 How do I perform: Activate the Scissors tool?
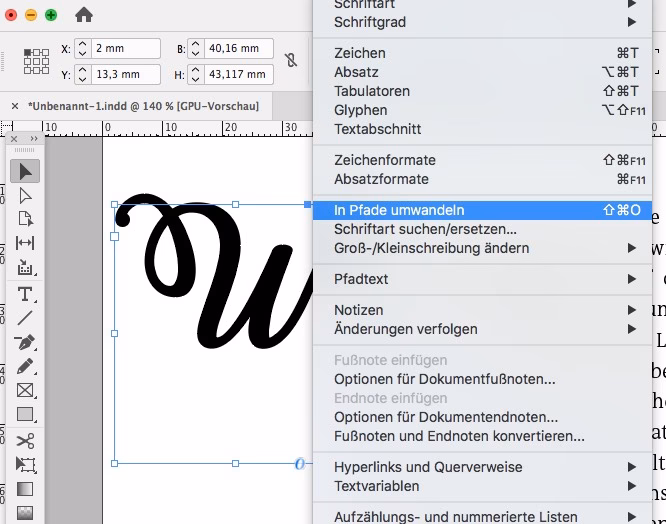[x=25, y=441]
